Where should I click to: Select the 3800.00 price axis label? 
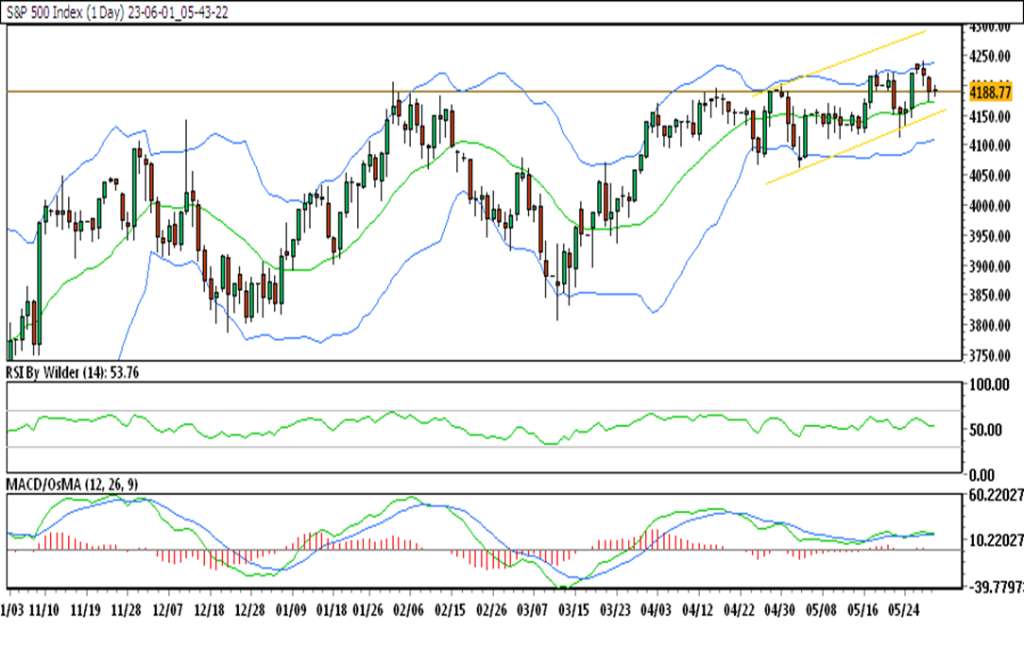click(x=990, y=325)
